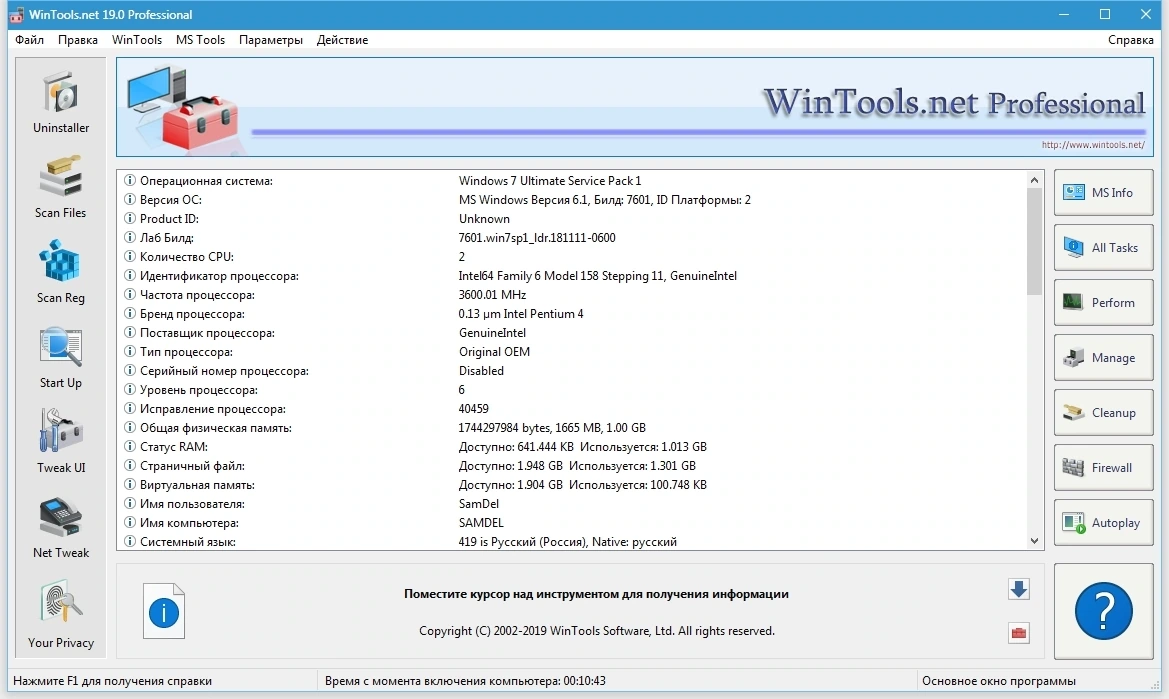Click the uptime status bar entry
Screen dimensions: 1169x699
point(465,680)
